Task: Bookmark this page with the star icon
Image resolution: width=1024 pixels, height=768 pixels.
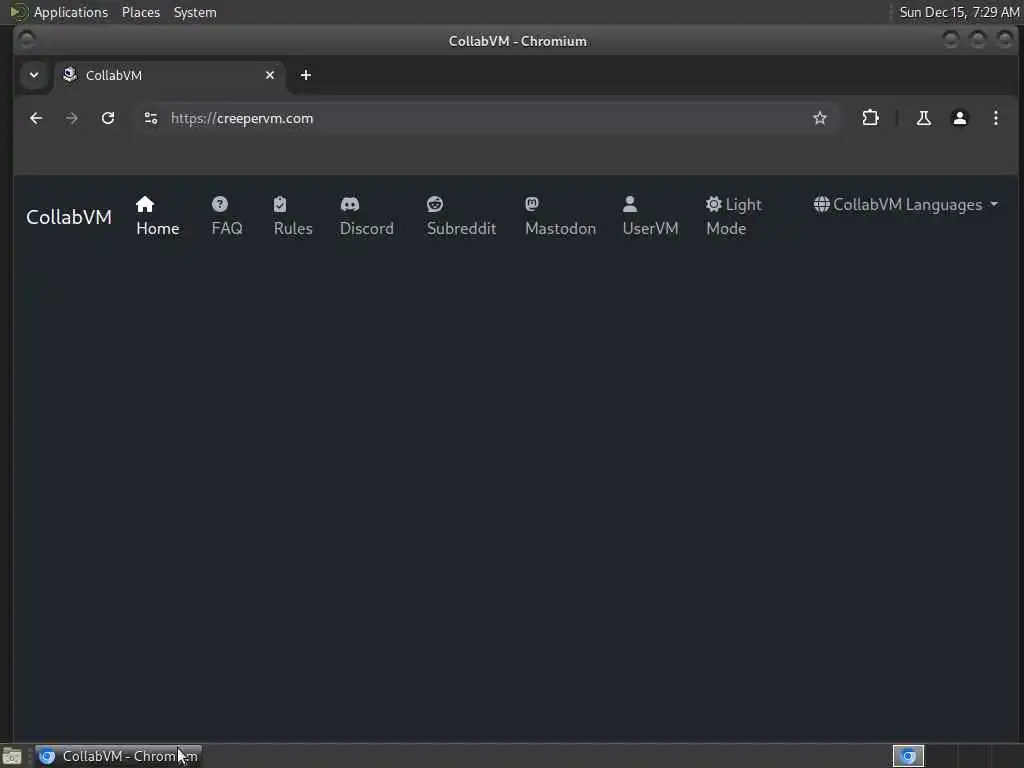Action: [820, 118]
